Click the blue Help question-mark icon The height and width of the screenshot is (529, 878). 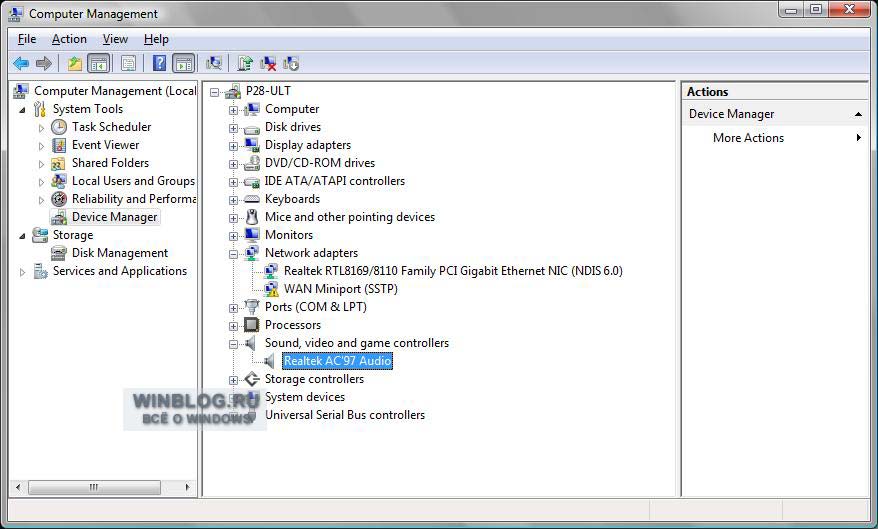(160, 63)
